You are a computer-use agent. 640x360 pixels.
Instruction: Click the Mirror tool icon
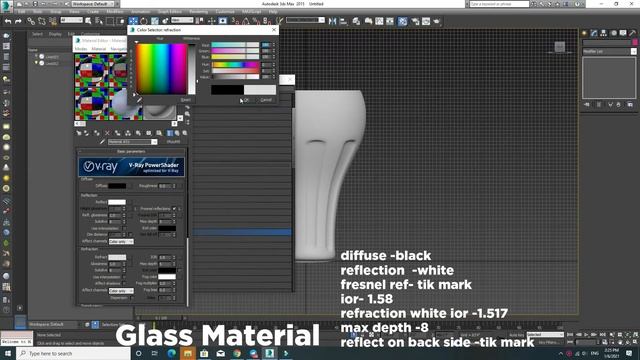[x=333, y=21]
